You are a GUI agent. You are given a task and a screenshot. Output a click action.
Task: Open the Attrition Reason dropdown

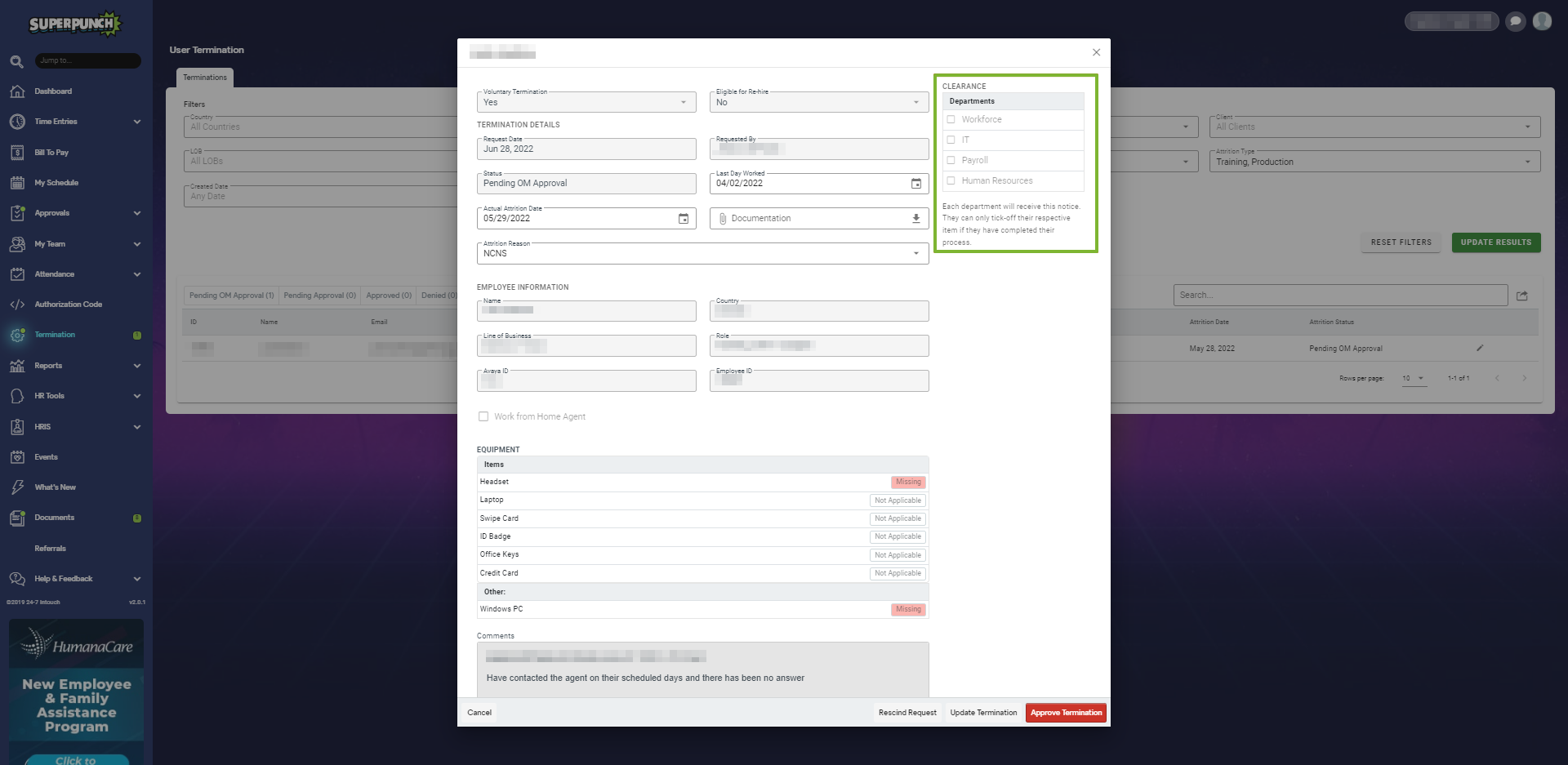[702, 253]
